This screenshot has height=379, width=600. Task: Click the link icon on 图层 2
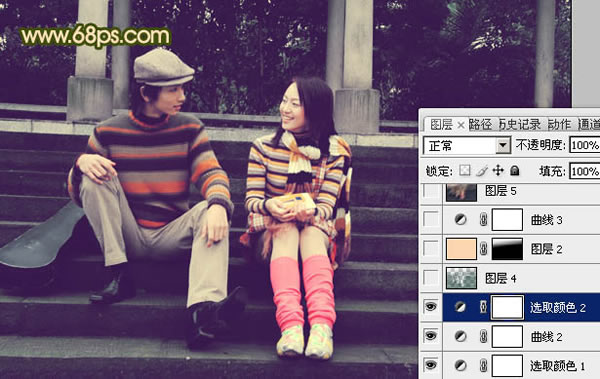coord(484,249)
